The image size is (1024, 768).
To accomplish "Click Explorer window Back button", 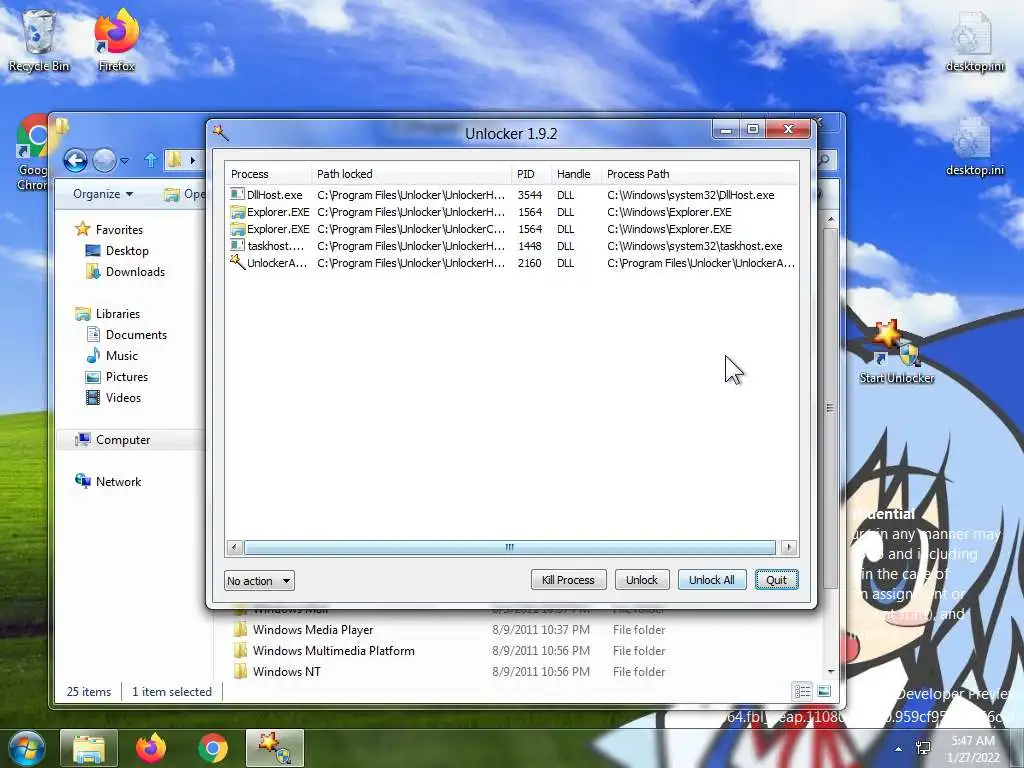I will click(x=75, y=160).
